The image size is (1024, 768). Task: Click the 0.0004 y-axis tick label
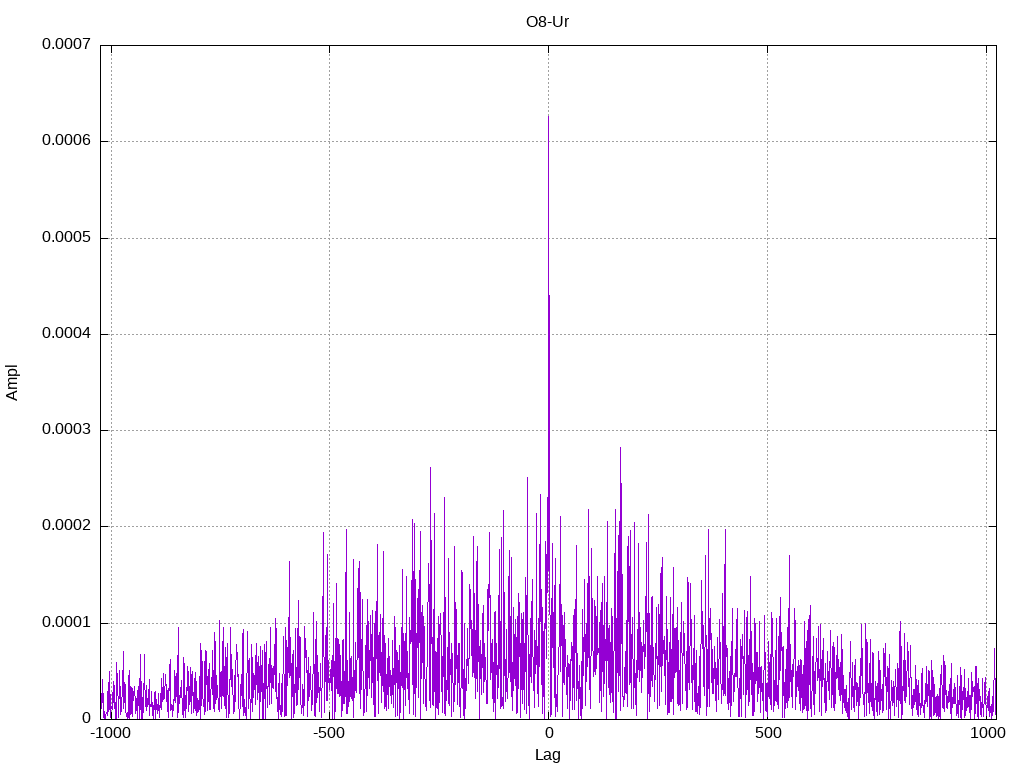[66, 333]
